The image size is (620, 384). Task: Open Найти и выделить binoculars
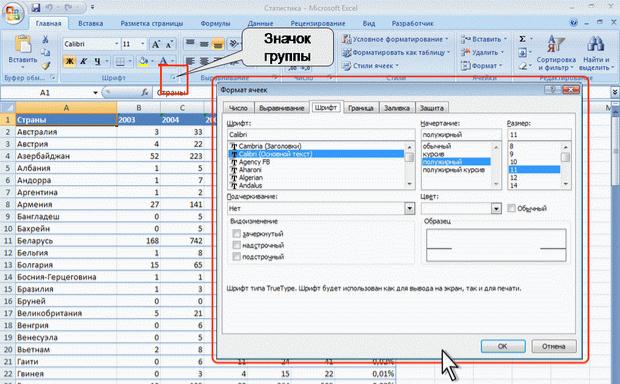pyautogui.click(x=596, y=53)
